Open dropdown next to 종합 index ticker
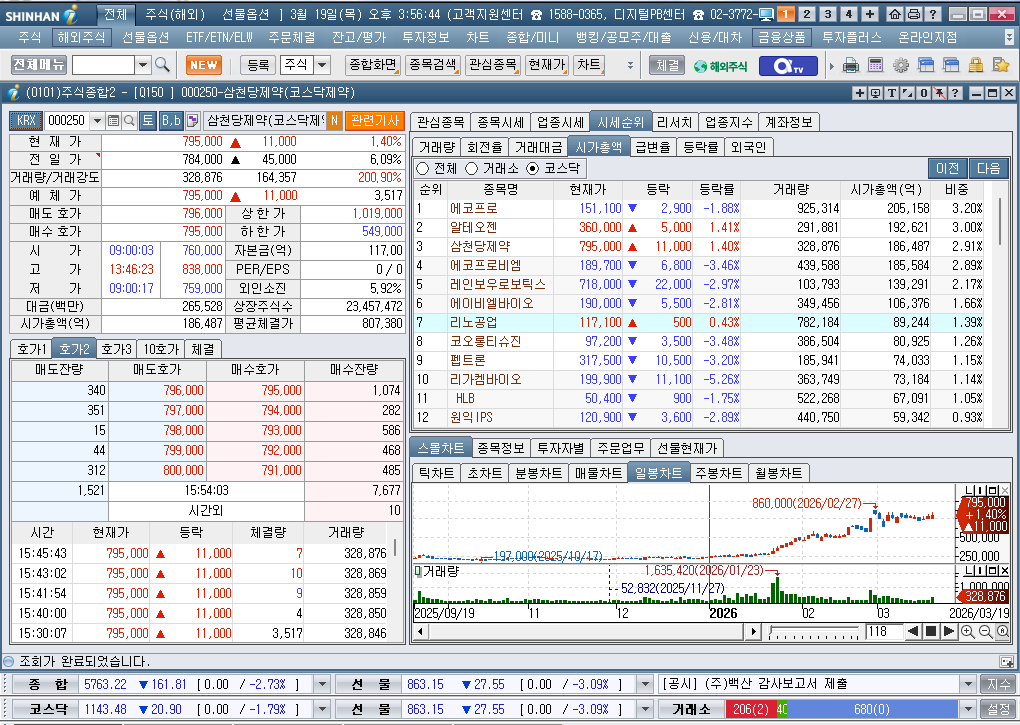 [322, 684]
